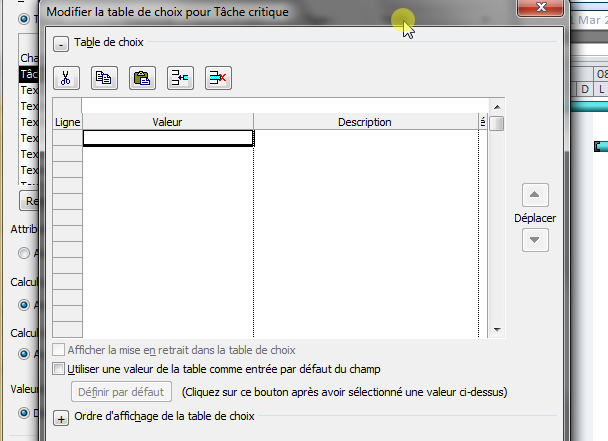Collapse the Table de choix section
Image resolution: width=608 pixels, height=441 pixels.
coord(61,44)
